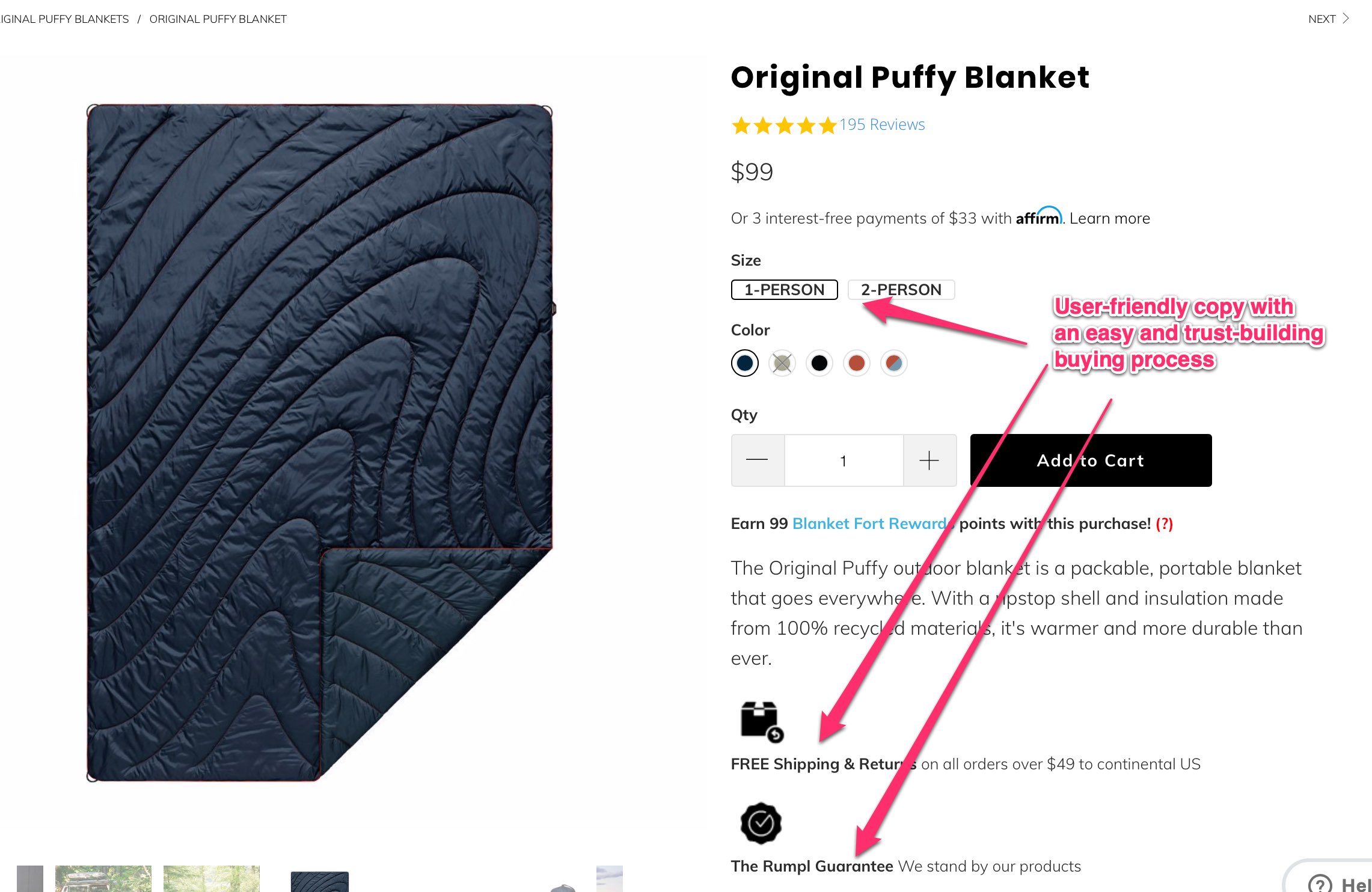Choose the 2-PERSON size option
This screenshot has width=1372, height=892.
point(901,290)
